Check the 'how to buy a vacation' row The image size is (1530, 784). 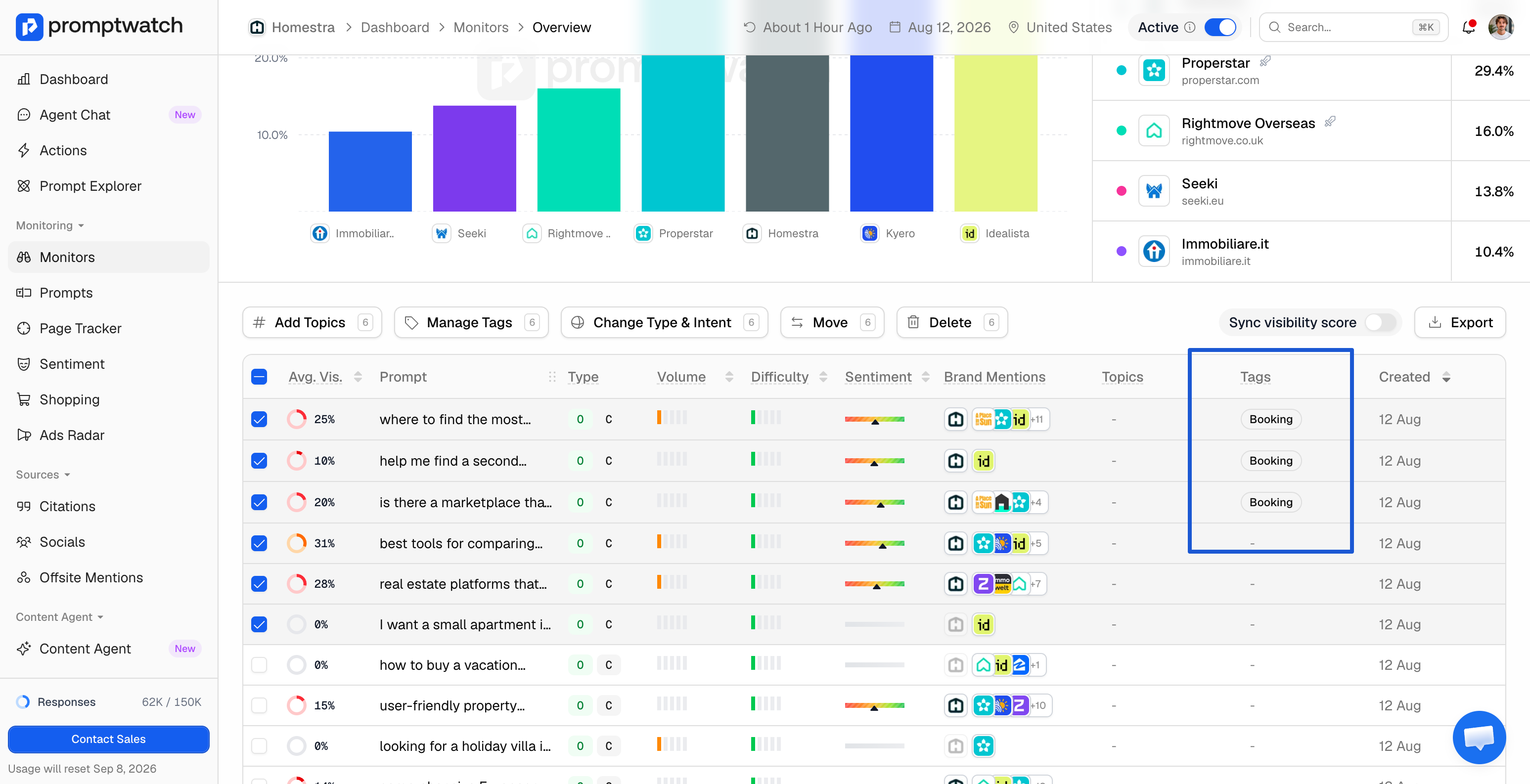259,664
